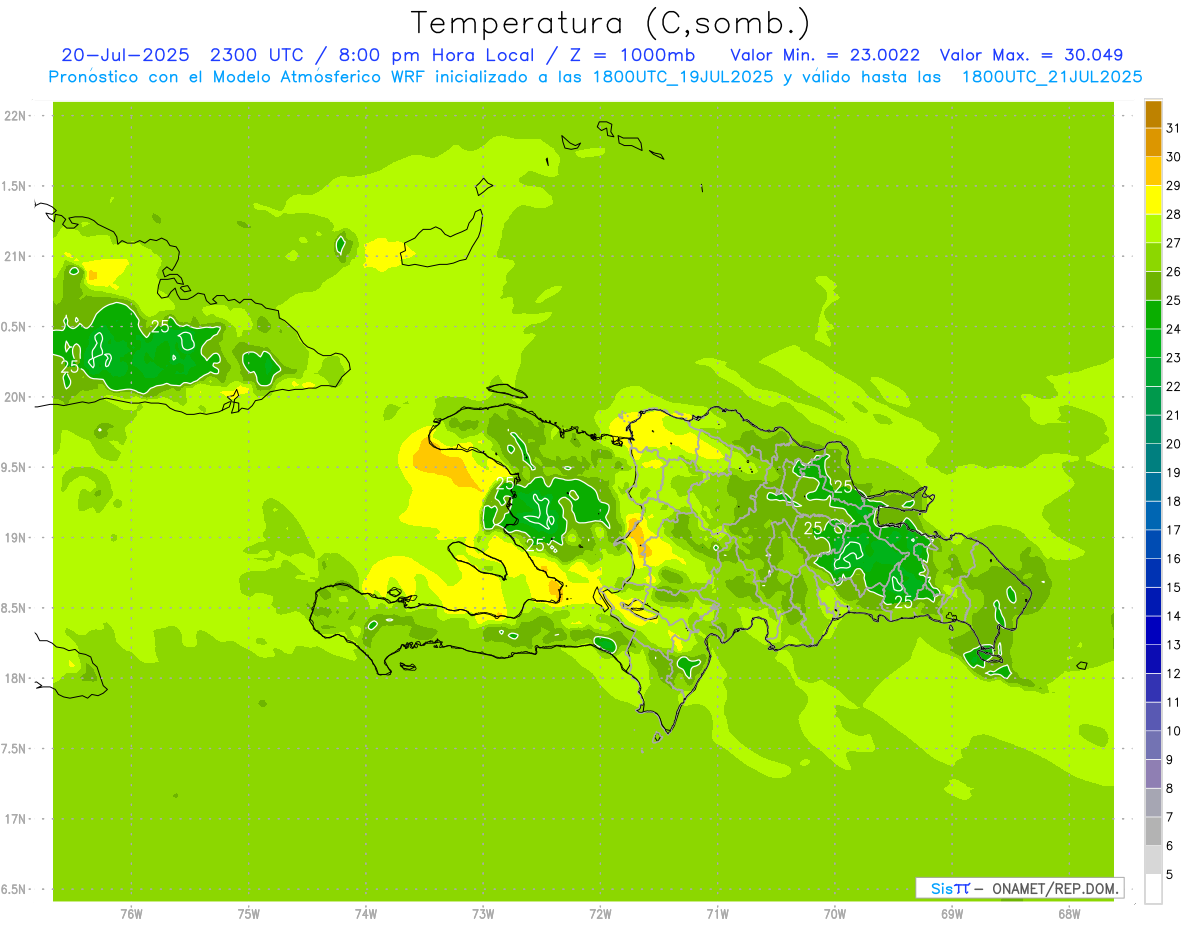The height and width of the screenshot is (927, 1200).
Task: Click the legend scale value "5"
Action: pos(1170,875)
